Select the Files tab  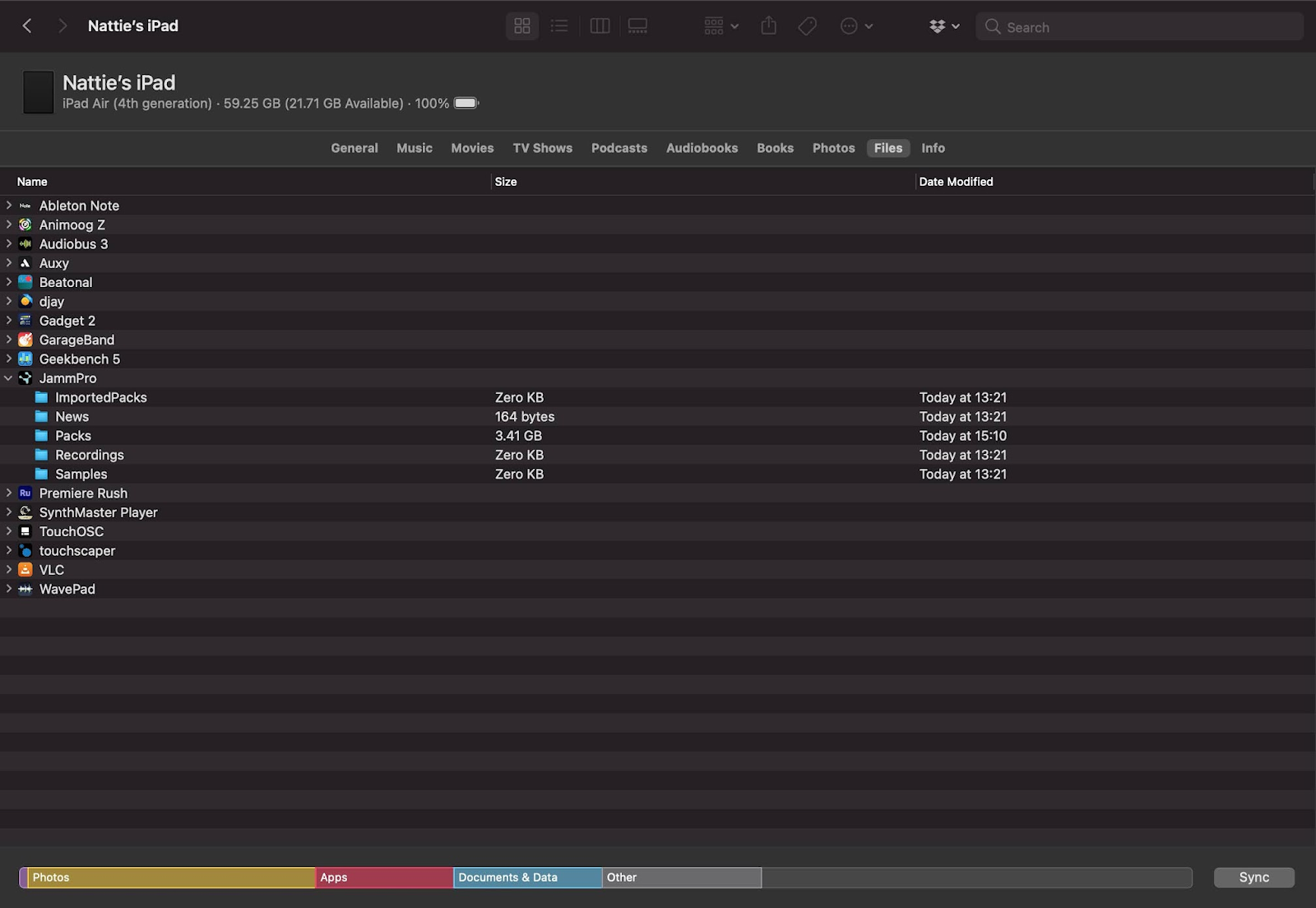point(888,148)
